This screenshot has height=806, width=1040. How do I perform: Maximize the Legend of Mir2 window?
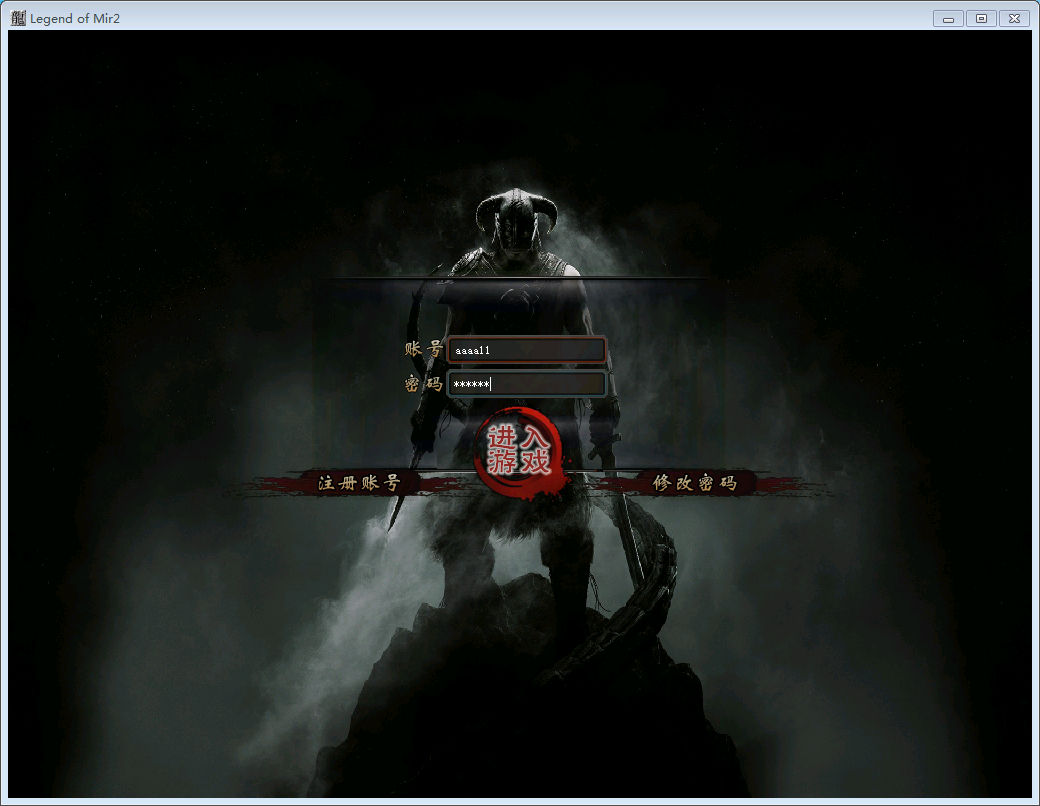(981, 19)
